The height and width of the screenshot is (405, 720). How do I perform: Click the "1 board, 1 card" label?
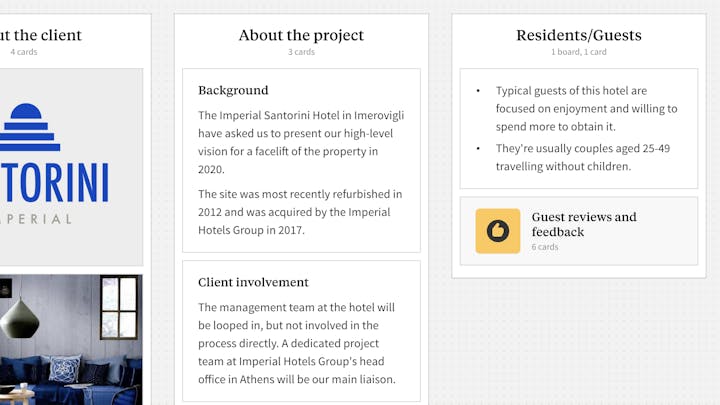coord(578,52)
